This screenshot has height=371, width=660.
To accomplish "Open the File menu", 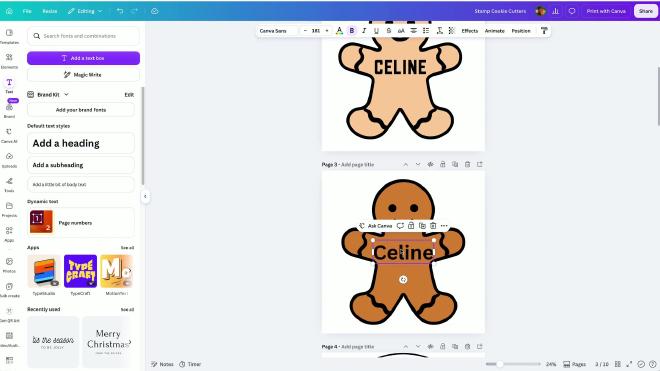I will [x=27, y=11].
